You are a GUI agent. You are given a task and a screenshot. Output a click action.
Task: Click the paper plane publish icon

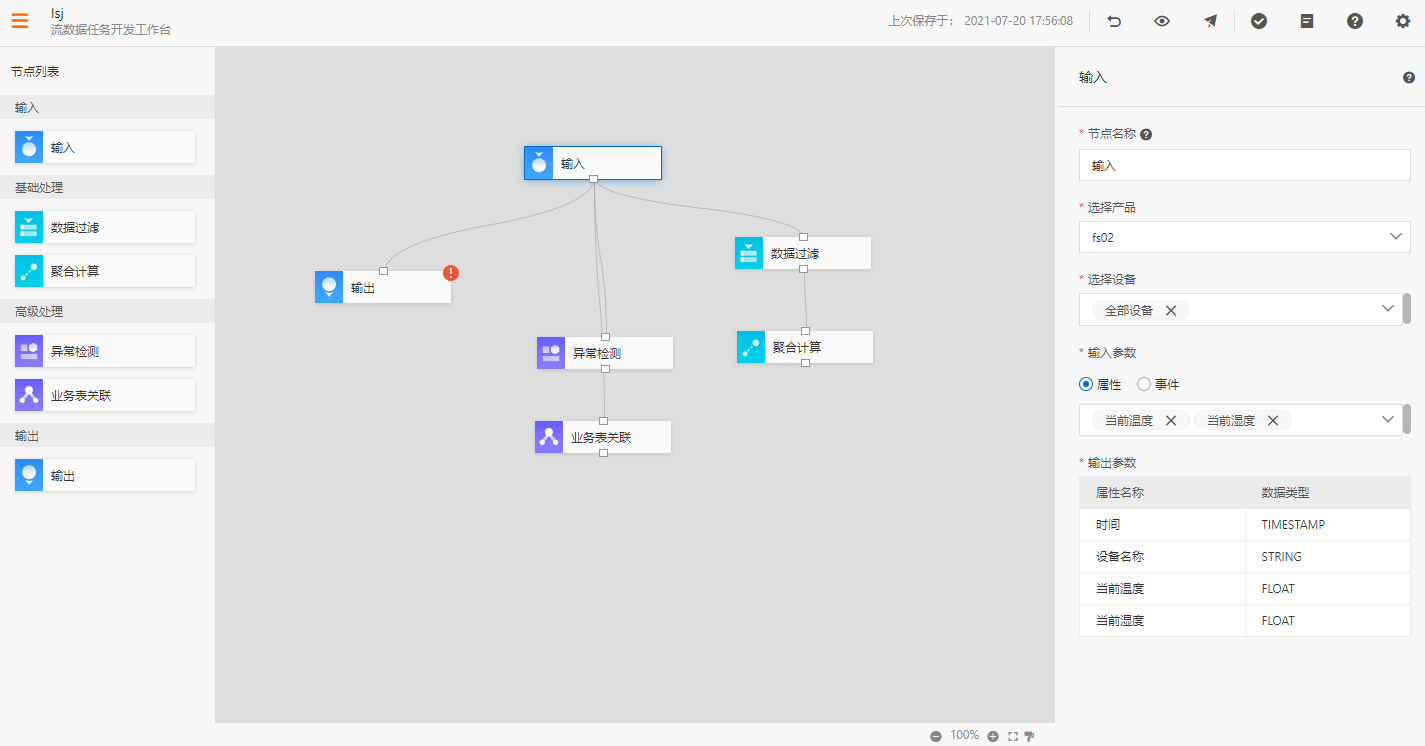(1210, 21)
